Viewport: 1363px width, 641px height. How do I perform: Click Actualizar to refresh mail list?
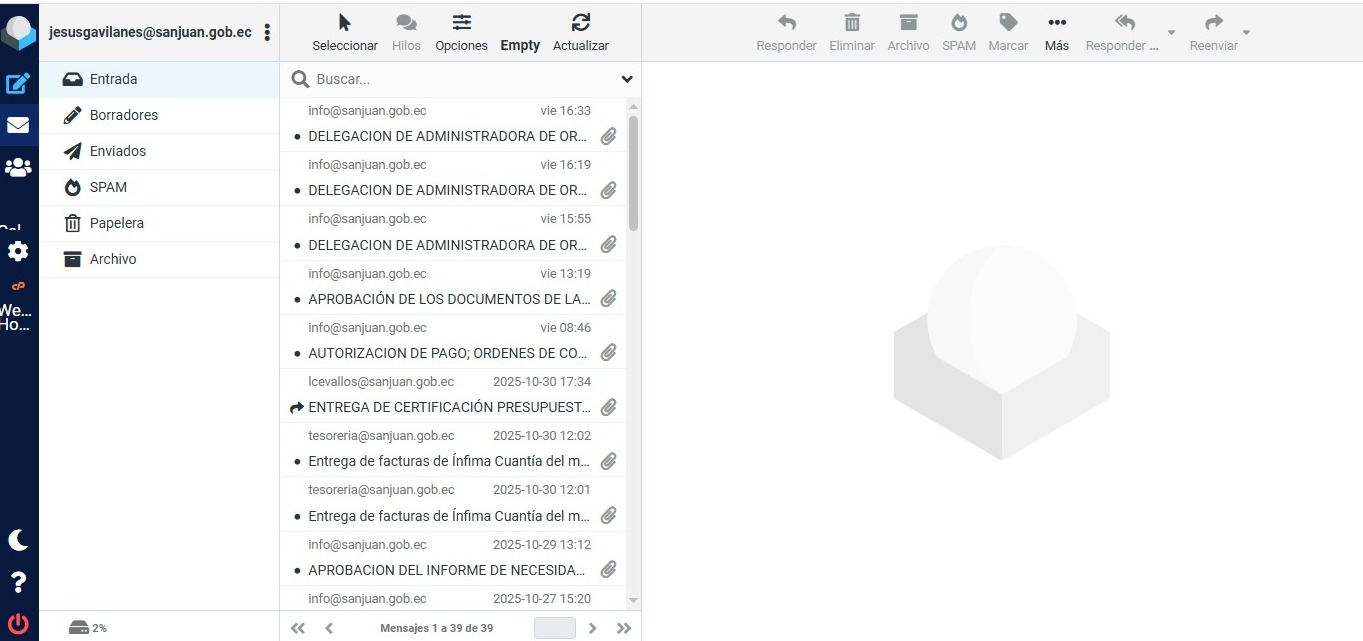coord(580,32)
